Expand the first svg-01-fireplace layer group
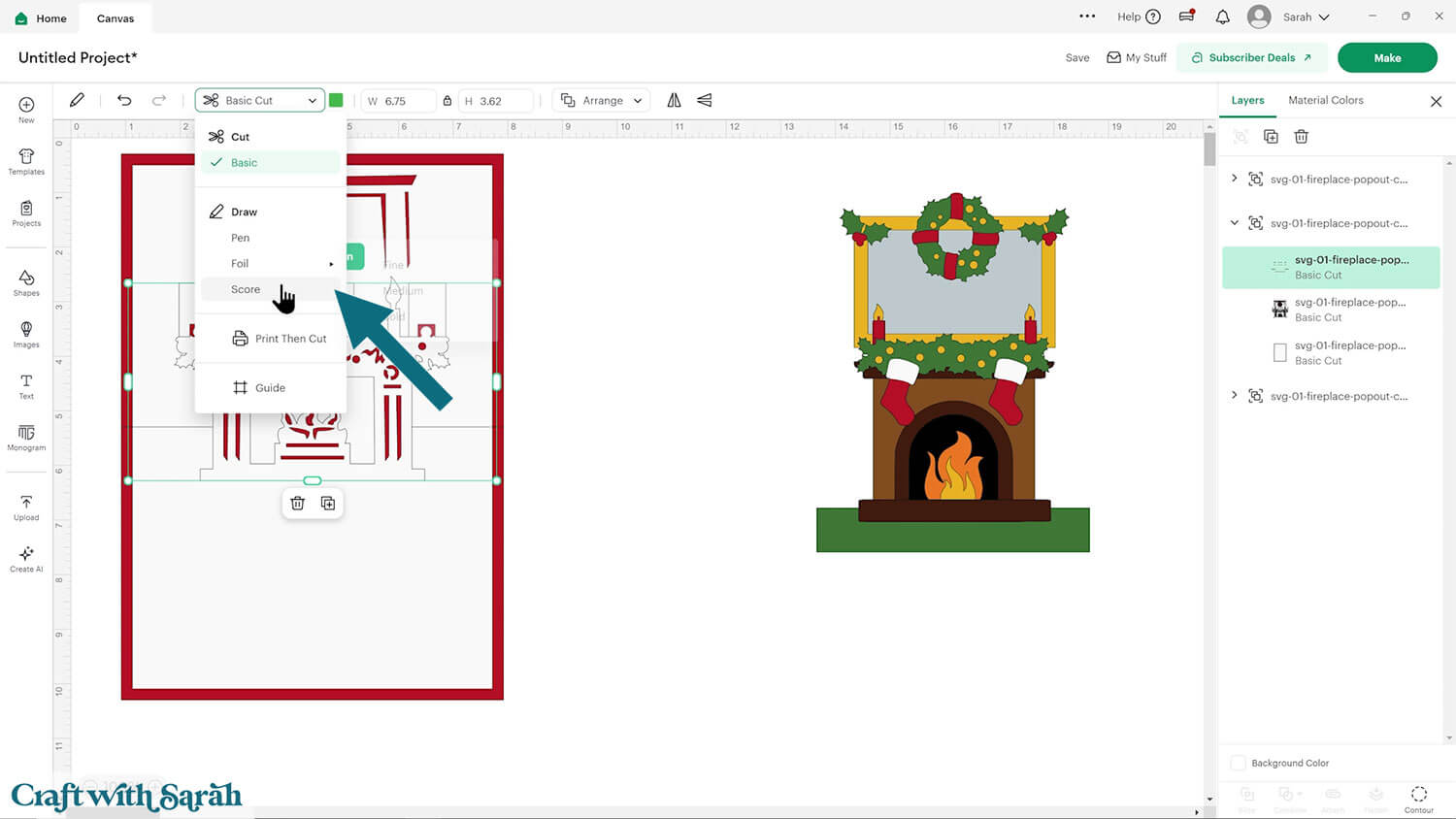 click(x=1235, y=179)
